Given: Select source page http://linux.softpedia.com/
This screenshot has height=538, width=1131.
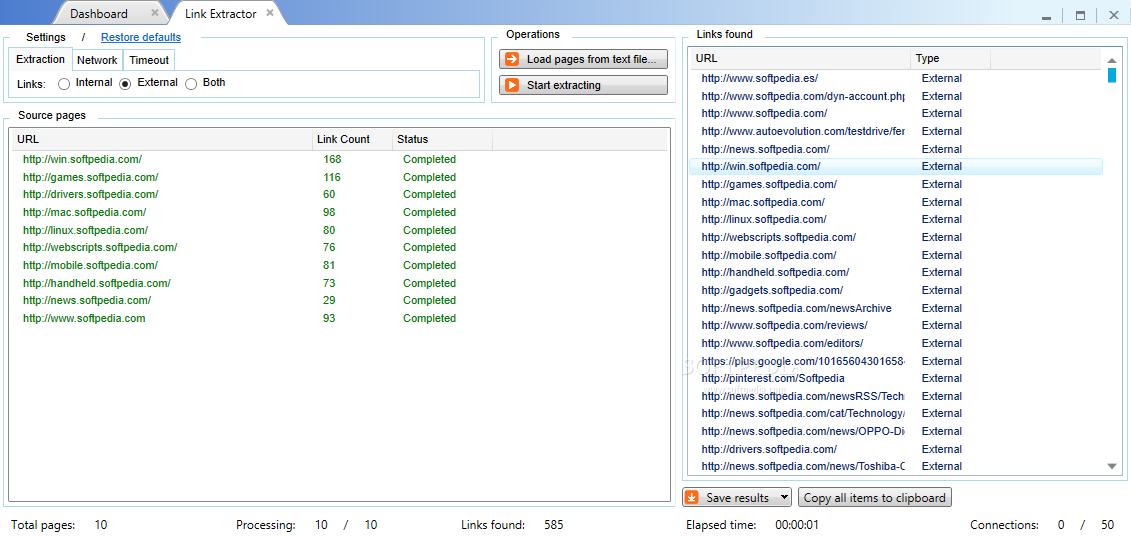Looking at the screenshot, I should pos(85,230).
